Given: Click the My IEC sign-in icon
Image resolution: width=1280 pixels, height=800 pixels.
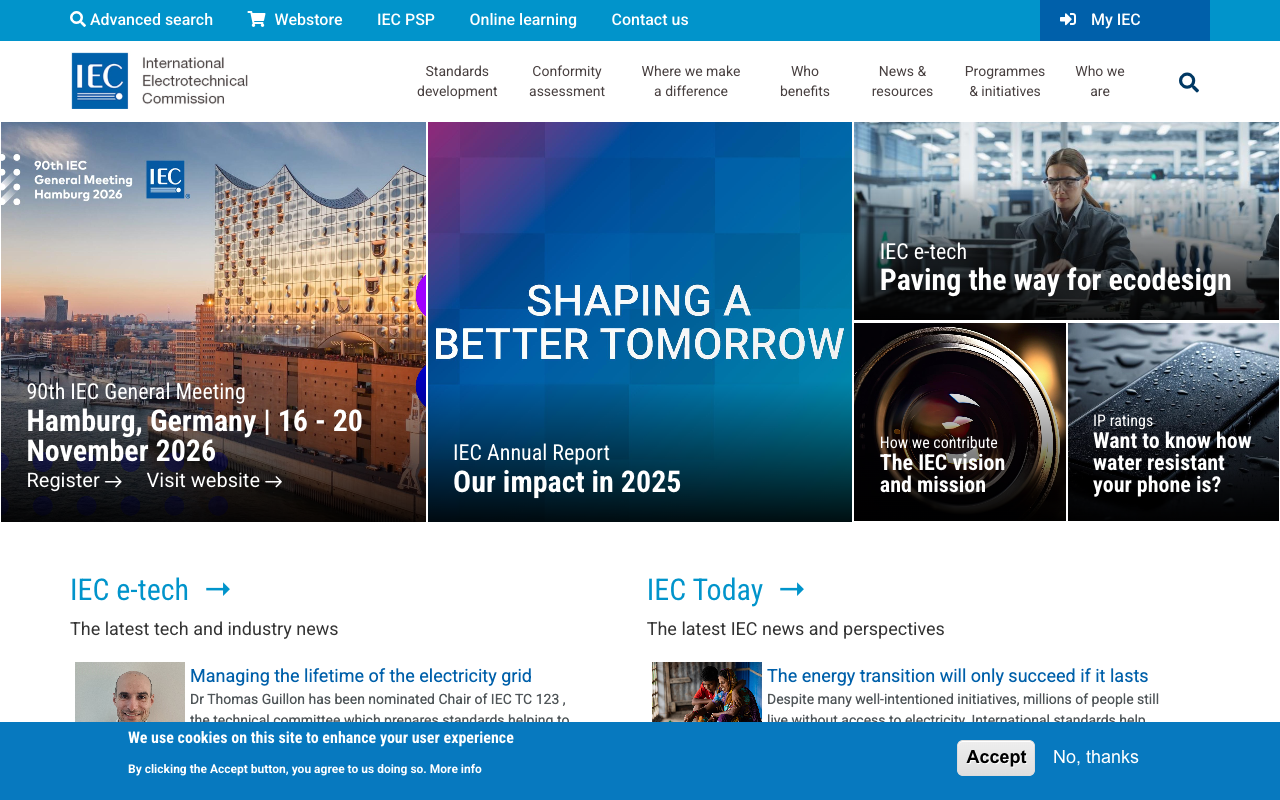Looking at the screenshot, I should [x=1068, y=19].
